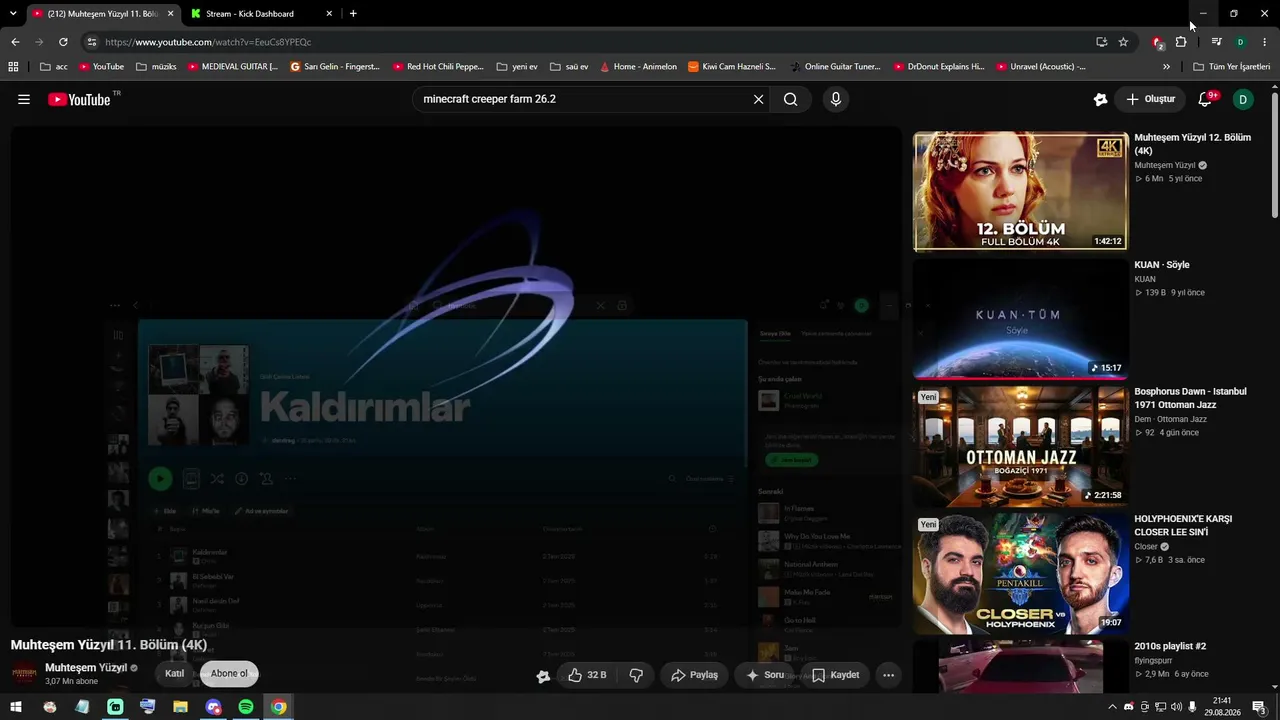Open the yeni ev bookmark folder
The image size is (1280, 720).
[x=517, y=67]
